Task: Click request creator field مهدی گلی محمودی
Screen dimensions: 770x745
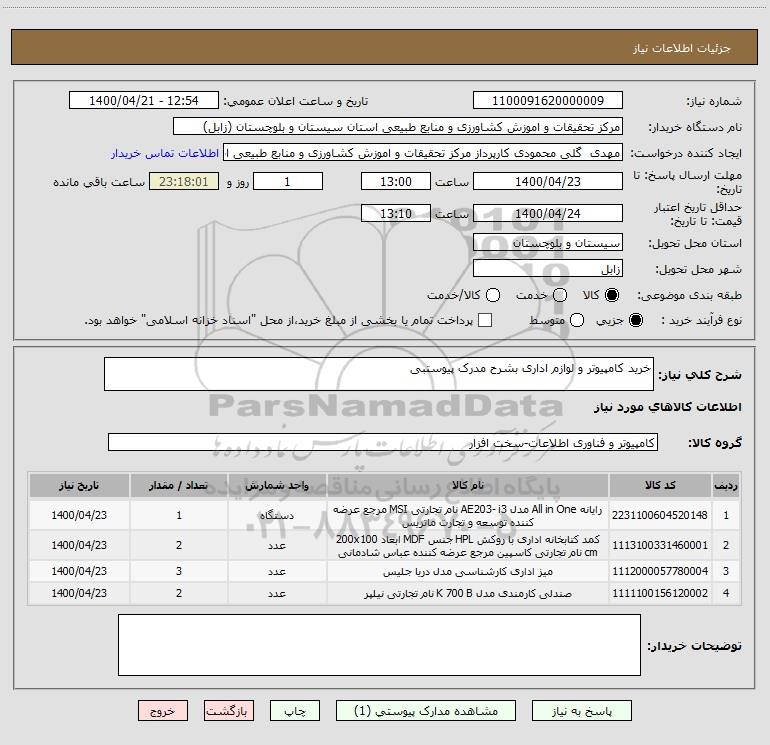Action: click(423, 153)
